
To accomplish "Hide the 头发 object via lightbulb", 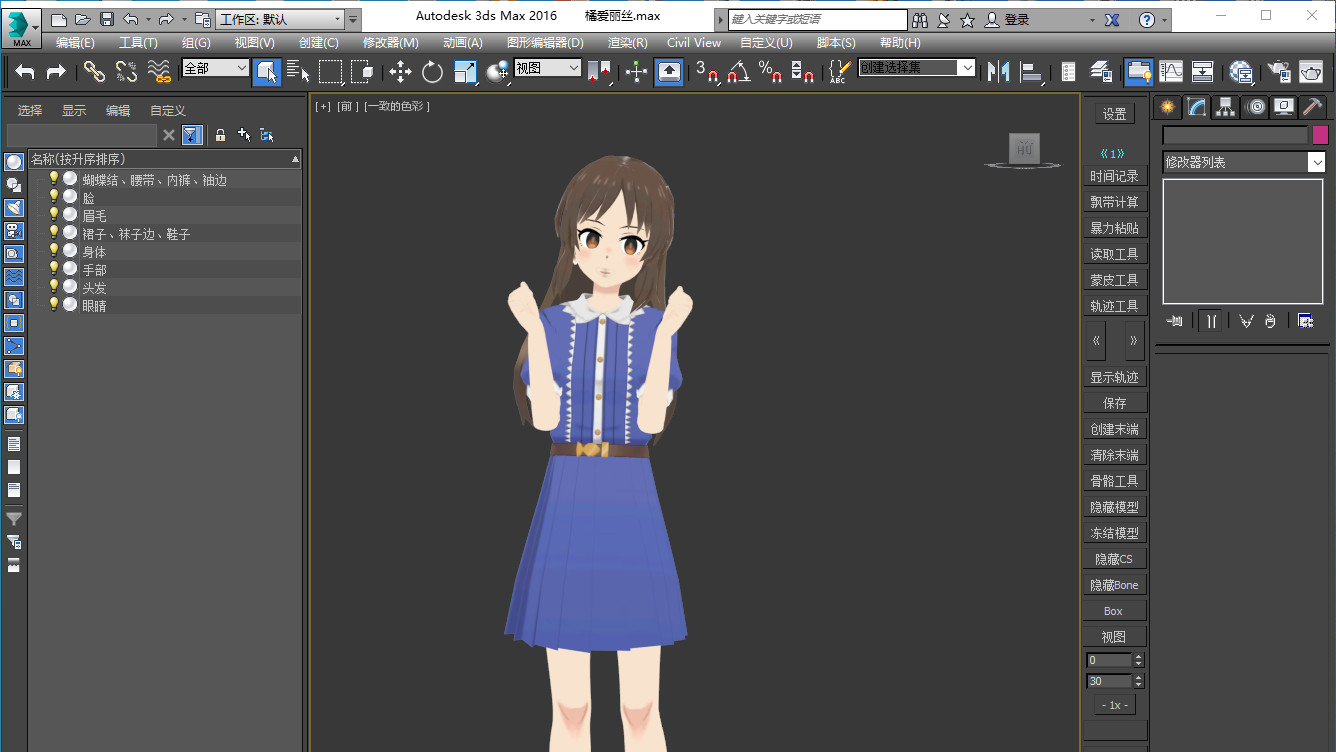I will coord(54,286).
